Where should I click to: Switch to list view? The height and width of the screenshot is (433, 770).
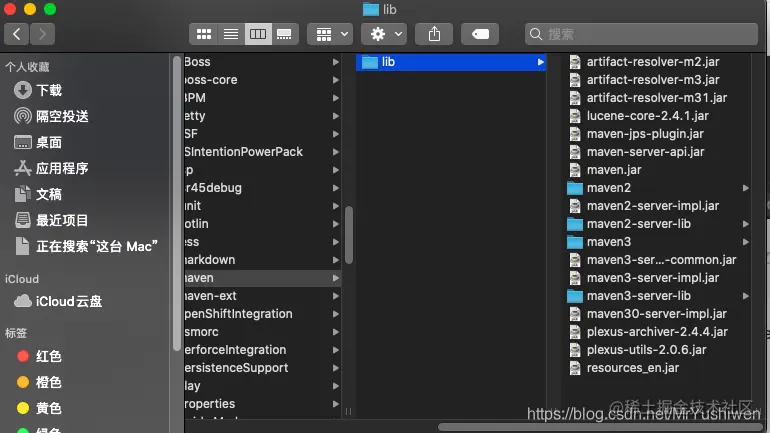[231, 34]
